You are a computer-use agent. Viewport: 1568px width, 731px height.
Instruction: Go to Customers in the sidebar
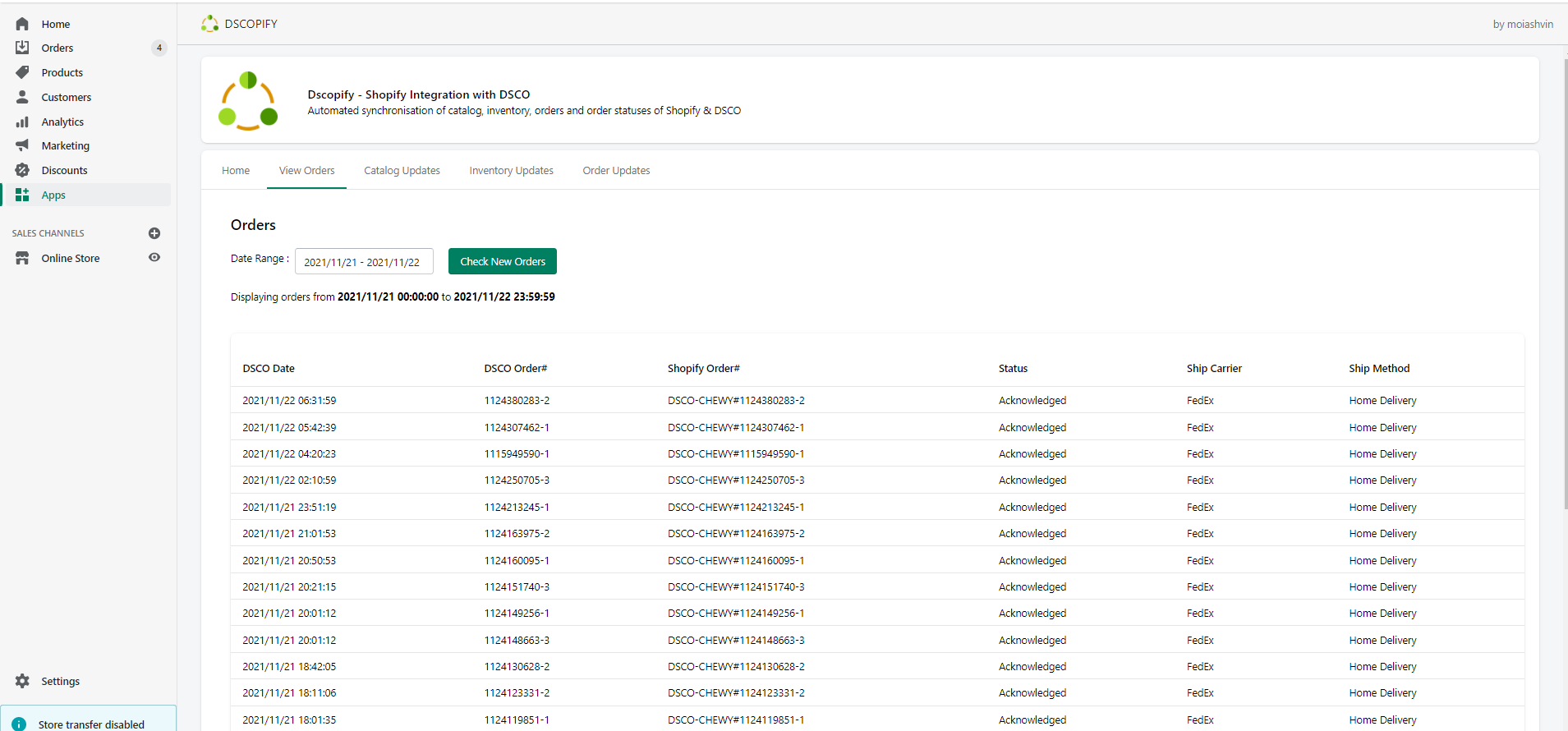point(67,97)
